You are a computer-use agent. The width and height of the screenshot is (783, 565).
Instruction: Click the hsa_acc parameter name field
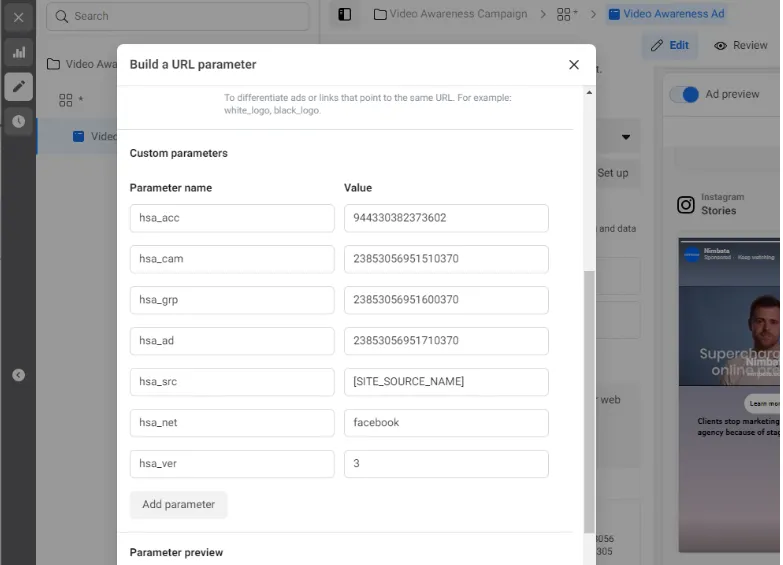tap(232, 218)
